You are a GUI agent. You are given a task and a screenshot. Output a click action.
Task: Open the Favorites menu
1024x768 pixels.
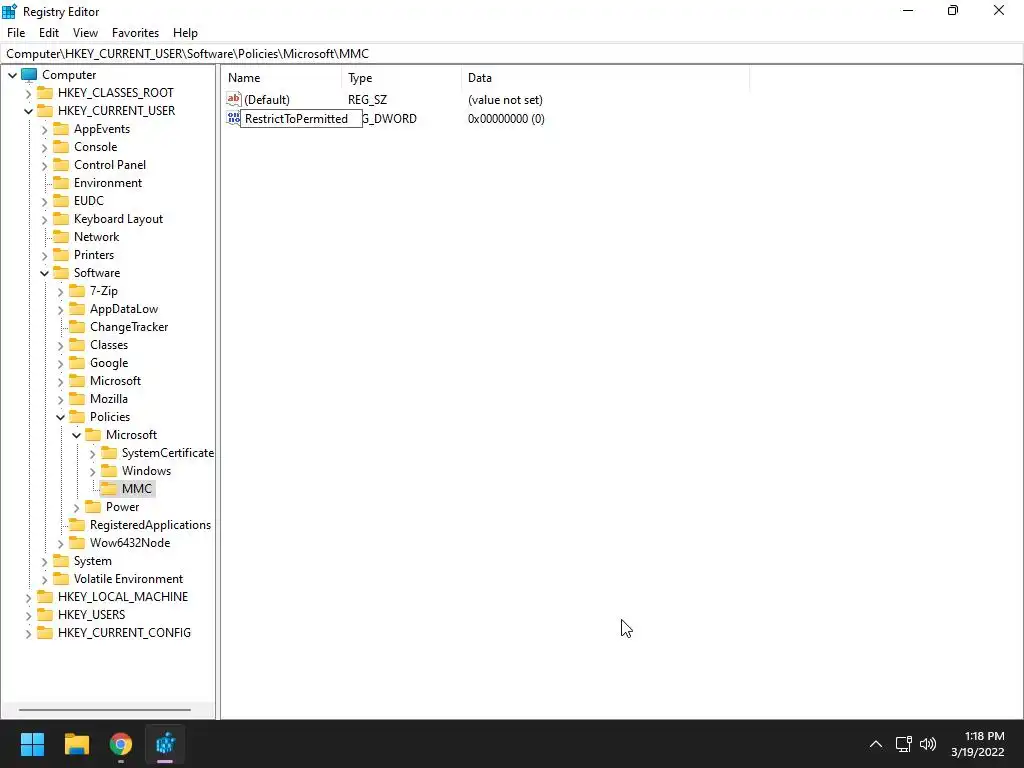point(135,33)
